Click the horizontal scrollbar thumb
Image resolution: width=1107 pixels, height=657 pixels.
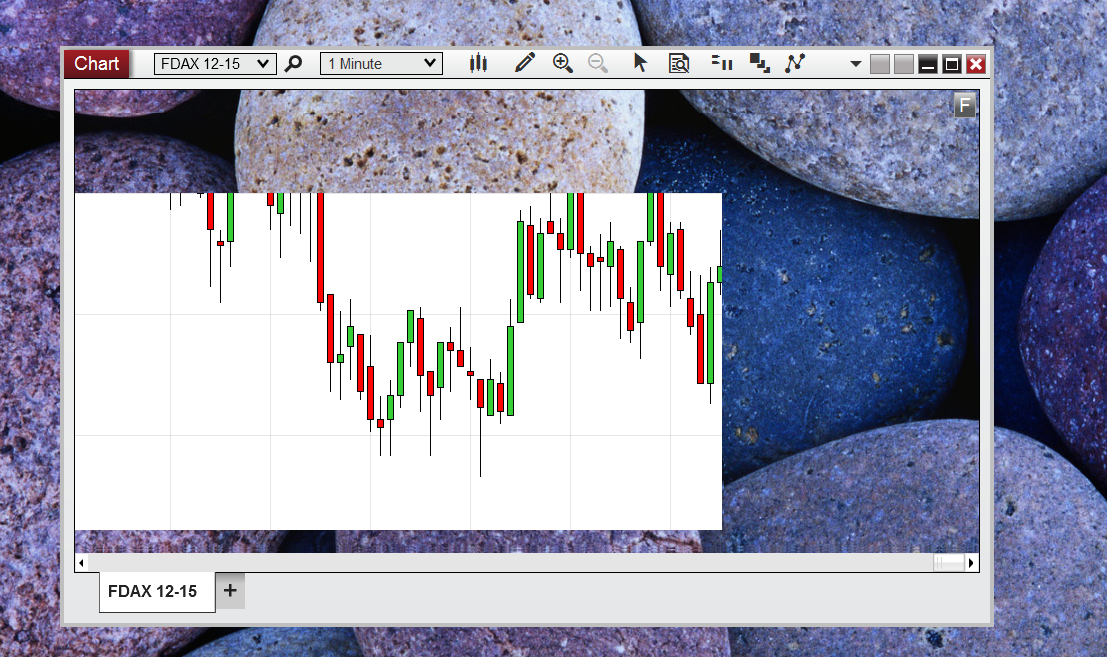[949, 562]
